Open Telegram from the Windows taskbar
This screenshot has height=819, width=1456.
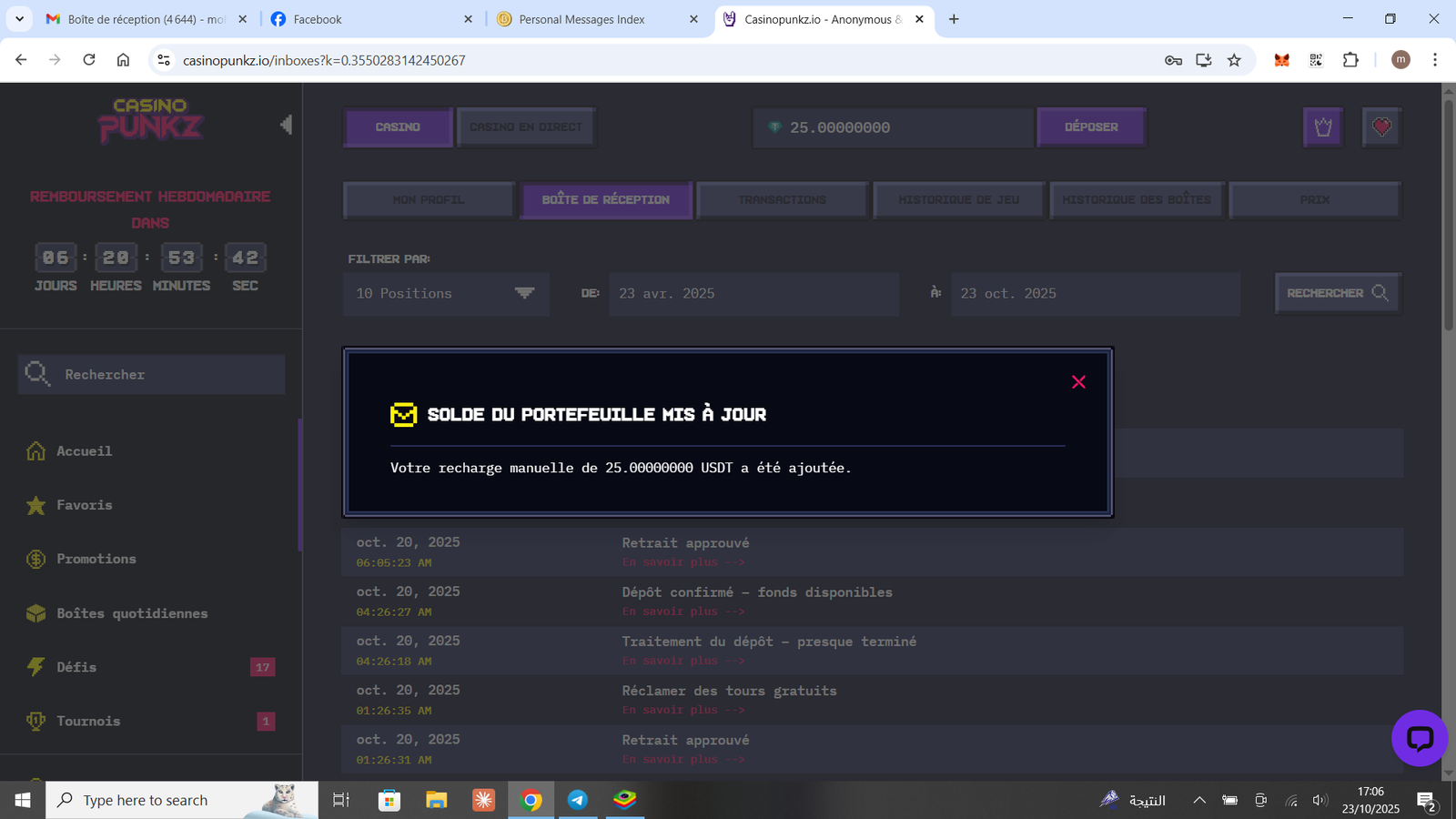tap(577, 800)
